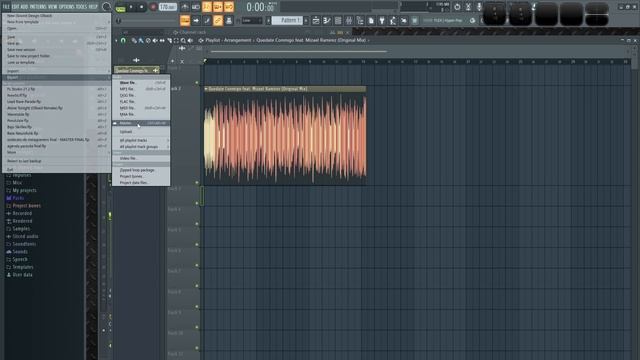Viewport: 640px width, 360px height.
Task: Select FLAC file export entry
Action: (141, 102)
